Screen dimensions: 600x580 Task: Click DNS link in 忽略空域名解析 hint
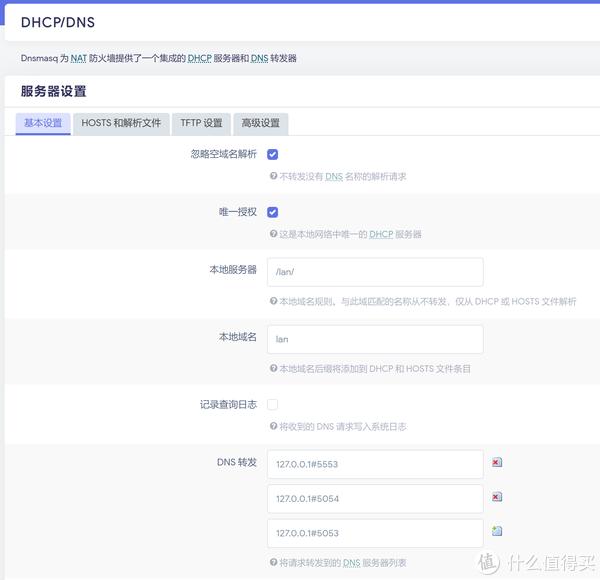coord(334,177)
